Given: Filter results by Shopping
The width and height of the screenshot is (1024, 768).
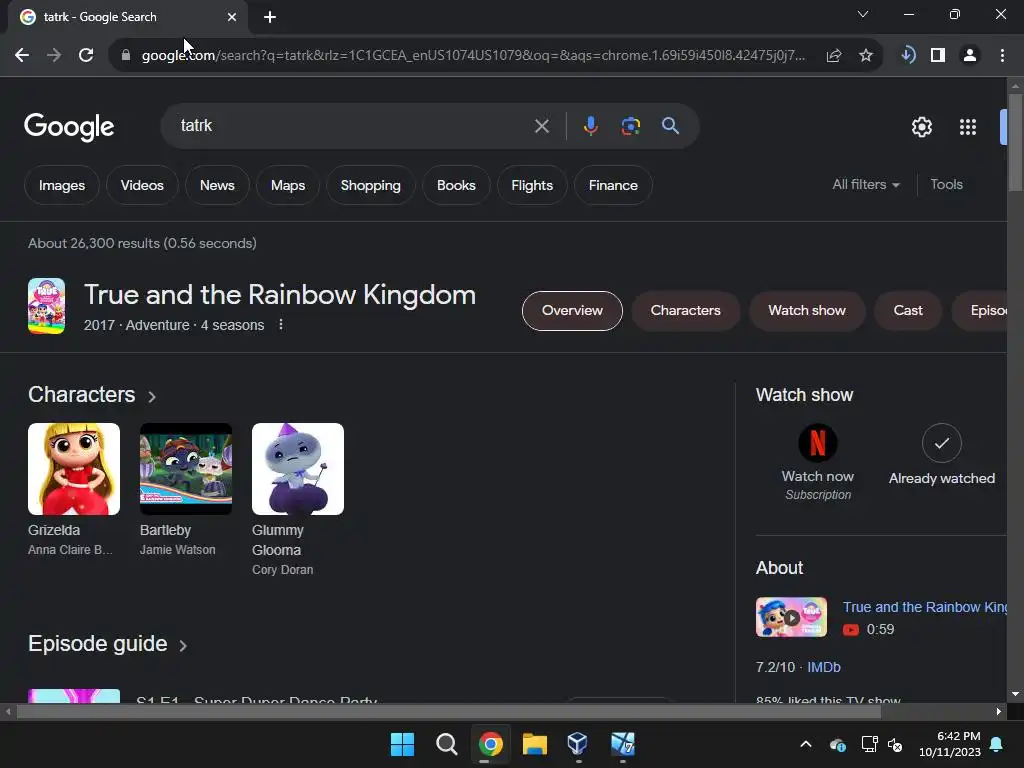Looking at the screenshot, I should (x=370, y=185).
